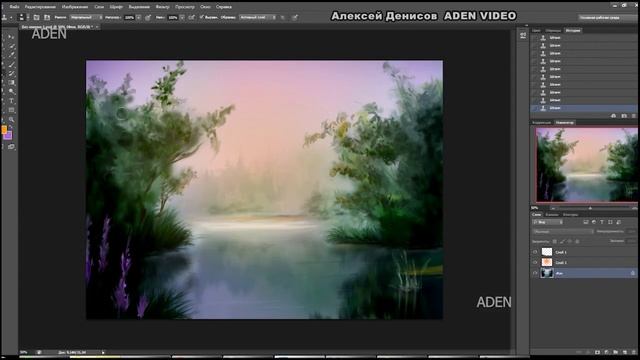
Task: Select the Brush tool in toolbox
Action: click(12, 64)
